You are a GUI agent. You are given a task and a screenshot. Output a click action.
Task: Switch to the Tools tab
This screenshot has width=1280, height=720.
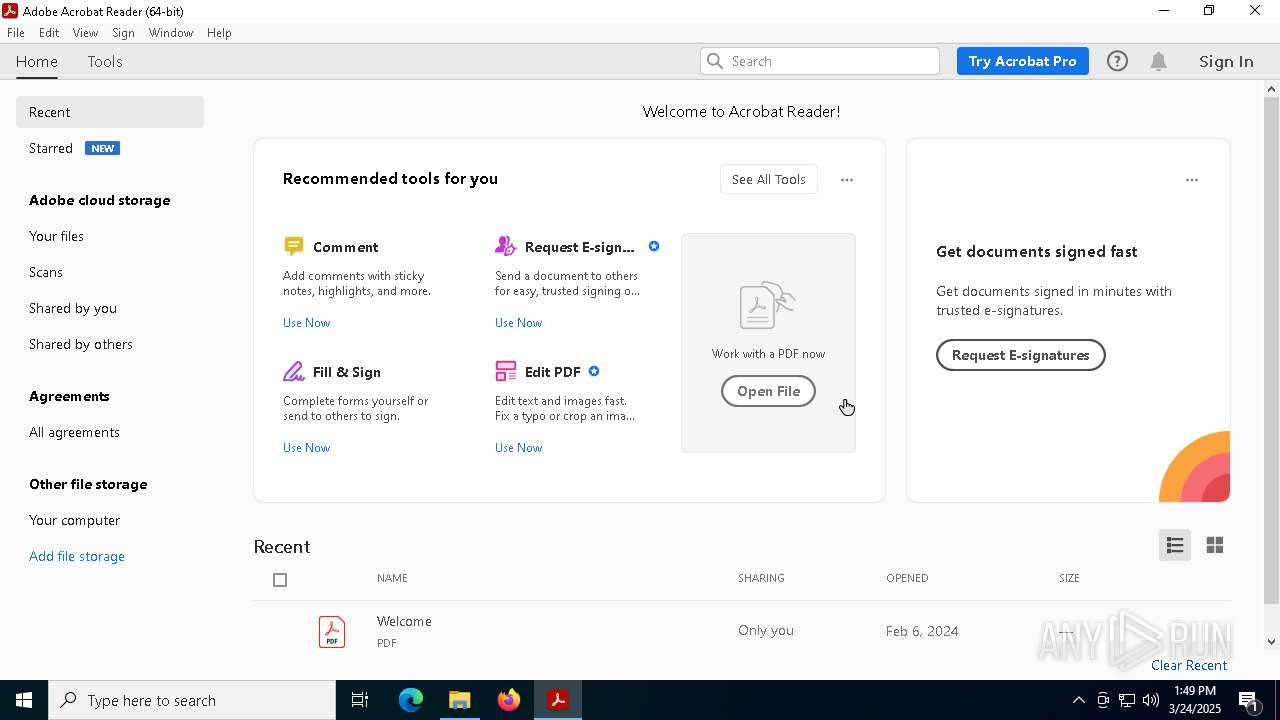105,61
